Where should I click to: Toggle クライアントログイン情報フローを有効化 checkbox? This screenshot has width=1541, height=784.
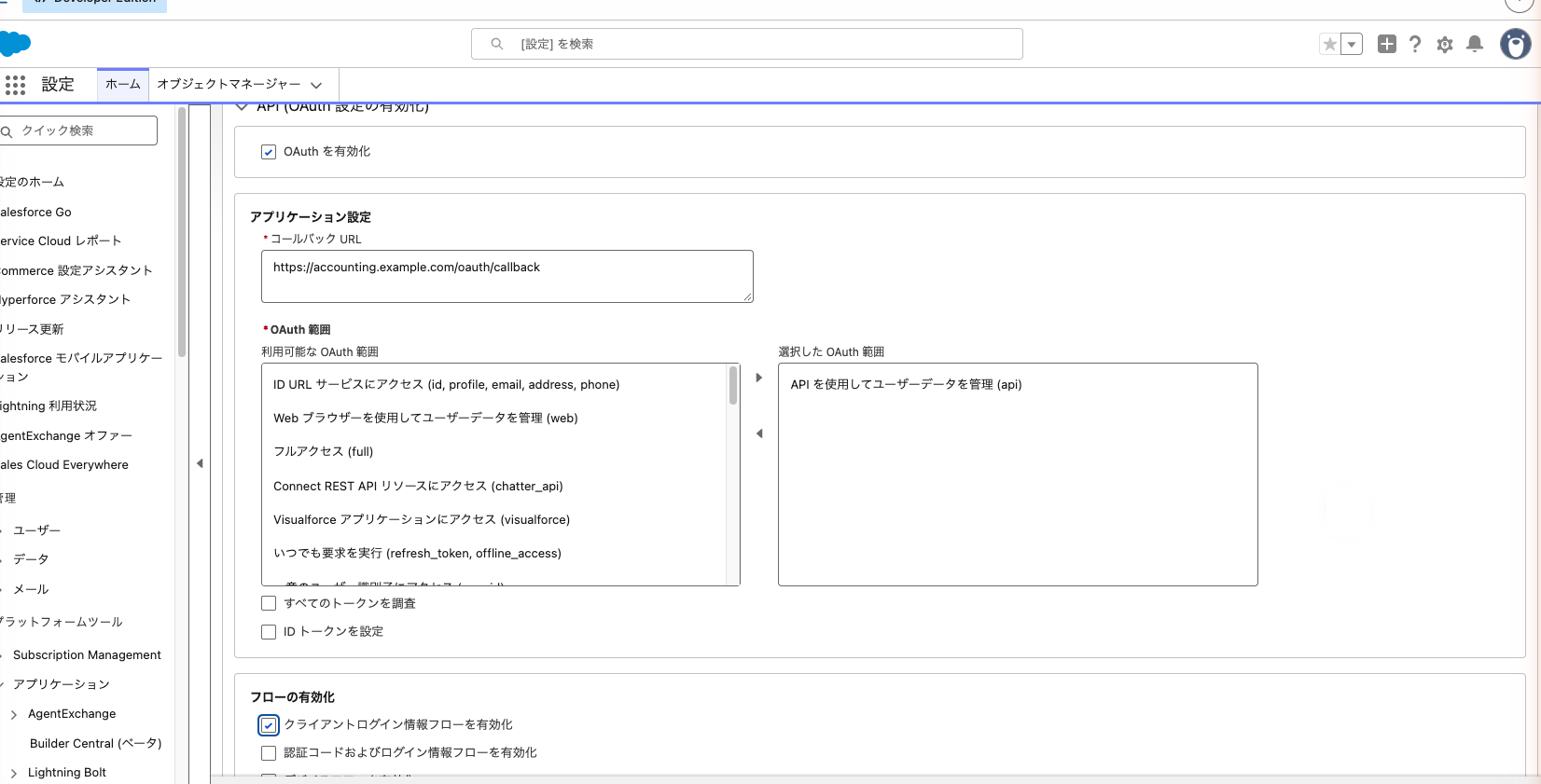[269, 724]
